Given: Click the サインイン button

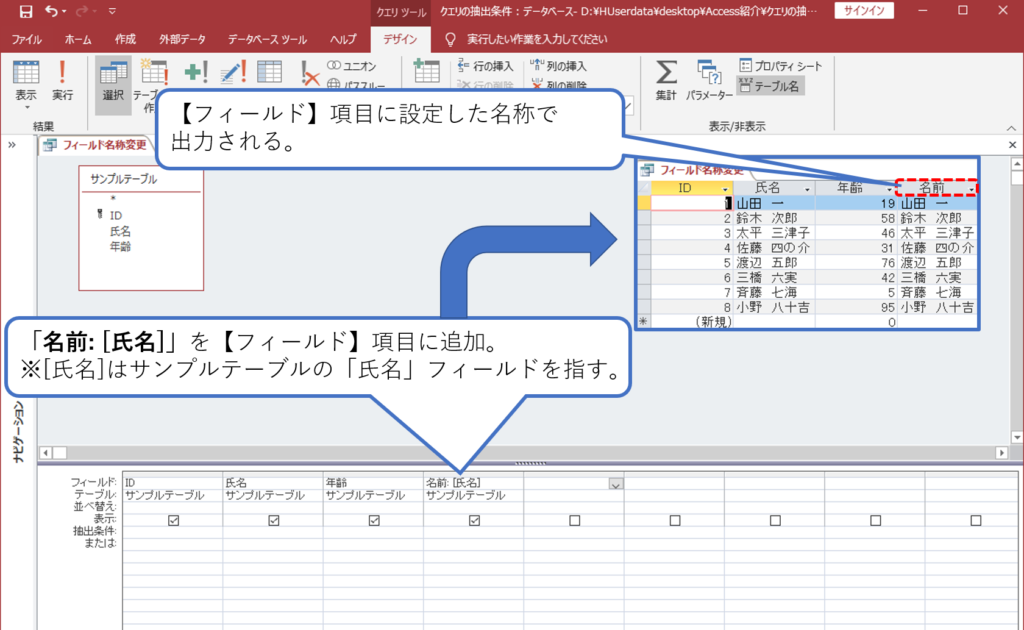Looking at the screenshot, I should (864, 10).
